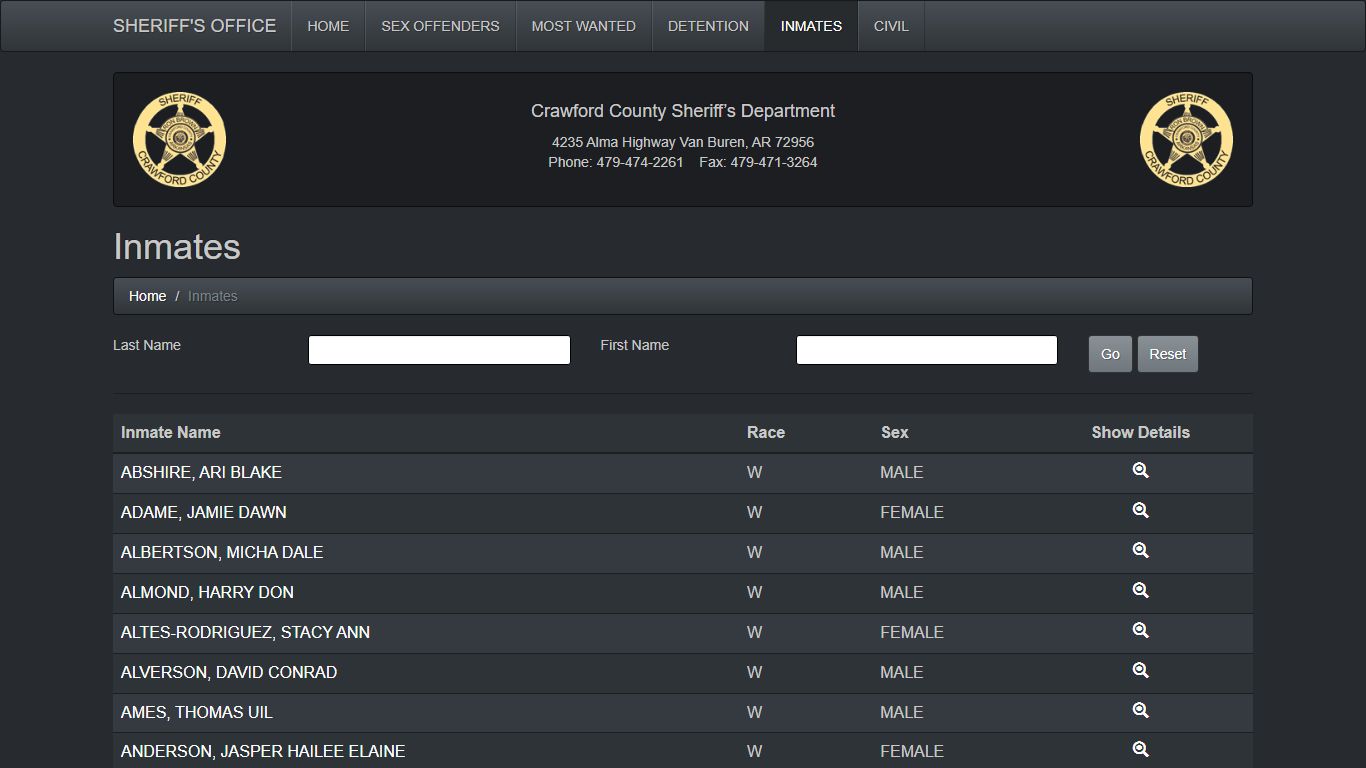Screen dimensions: 1366x768
Task: Click the left sheriff badge logo
Action: click(180, 140)
